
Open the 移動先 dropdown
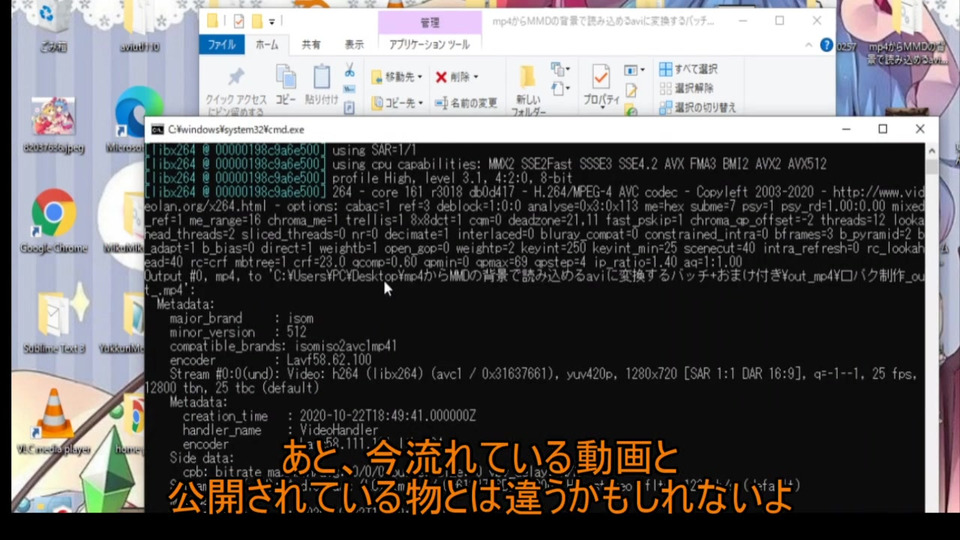397,77
